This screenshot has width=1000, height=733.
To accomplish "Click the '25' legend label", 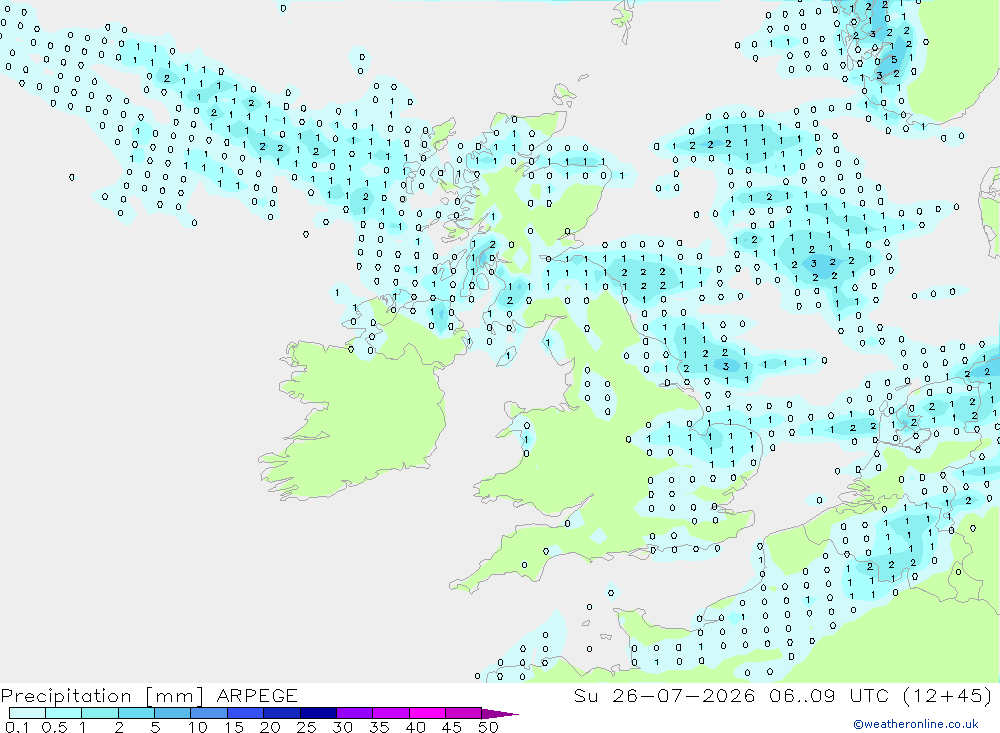I will (307, 727).
